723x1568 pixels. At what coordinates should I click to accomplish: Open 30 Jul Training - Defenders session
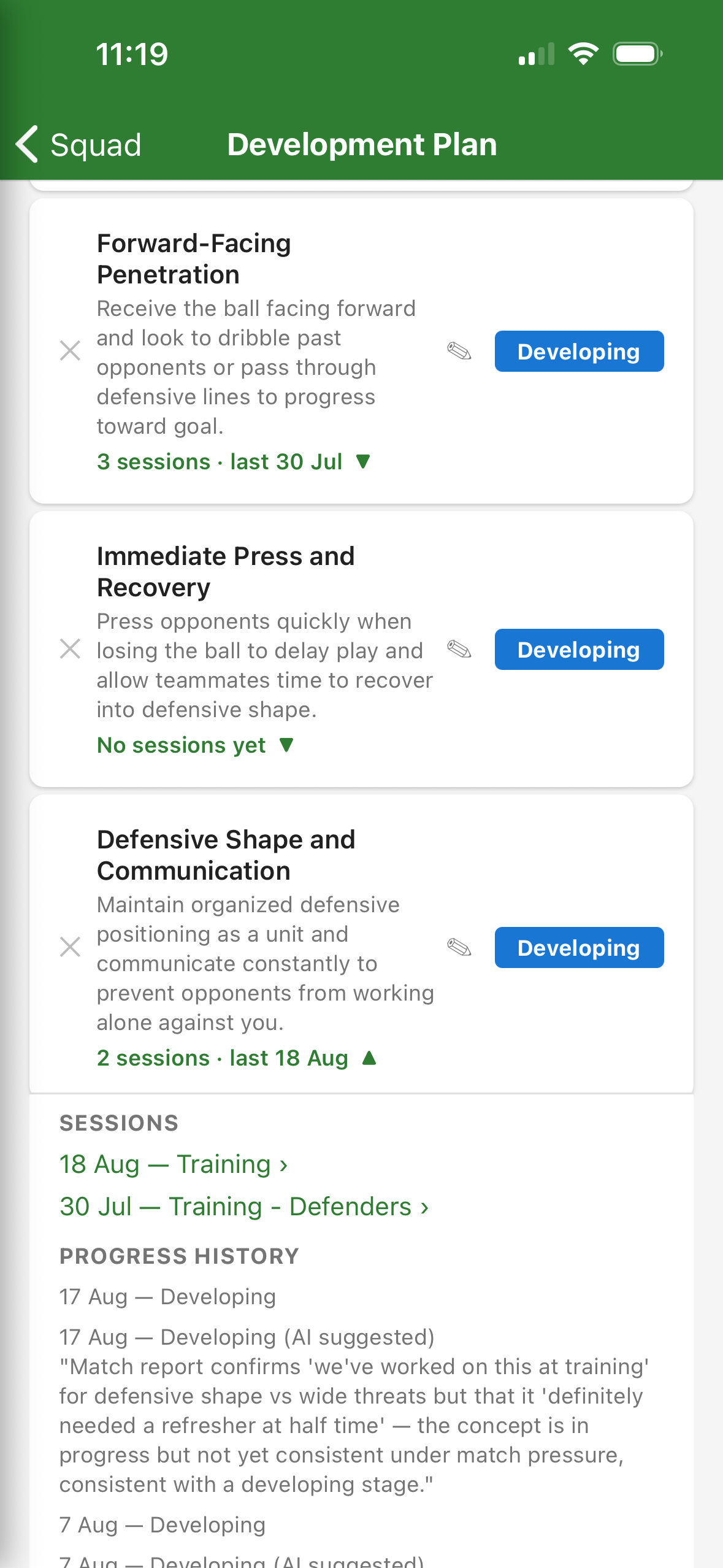point(244,1206)
